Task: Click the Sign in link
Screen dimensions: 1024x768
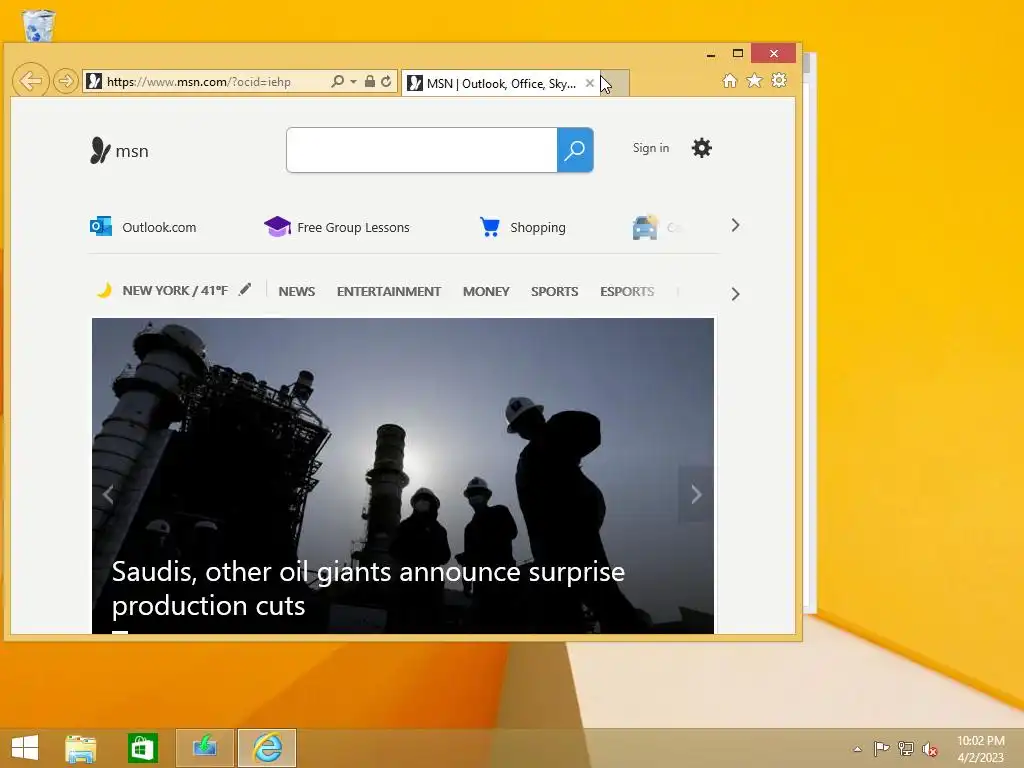Action: coord(651,148)
